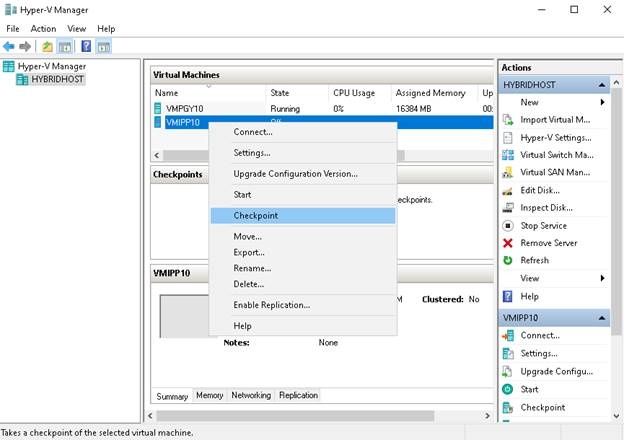Click the bottom horizontal scrollbar right arrow
This screenshot has height=440, width=624.
coord(488,416)
